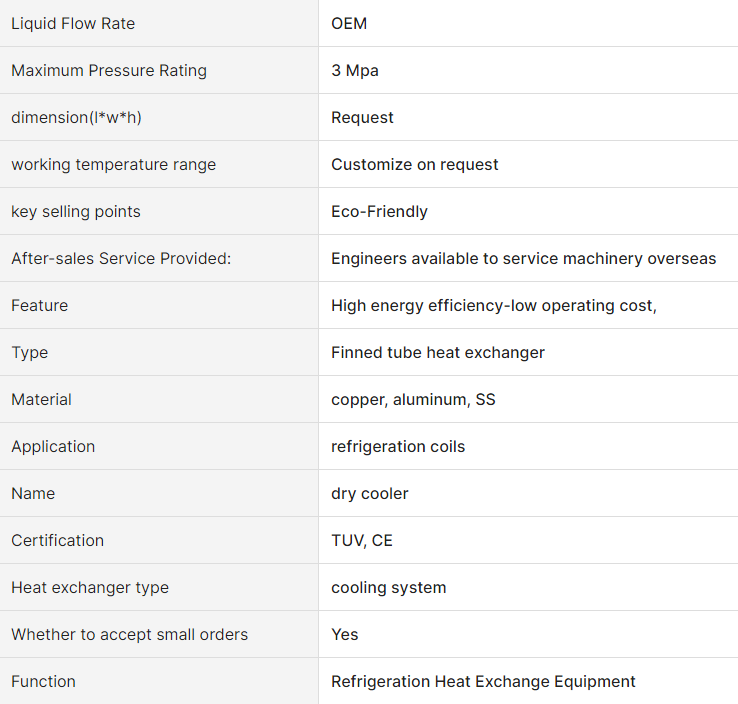738x704 pixels.
Task: Select the '3 Mpa' value
Action: [x=355, y=71]
